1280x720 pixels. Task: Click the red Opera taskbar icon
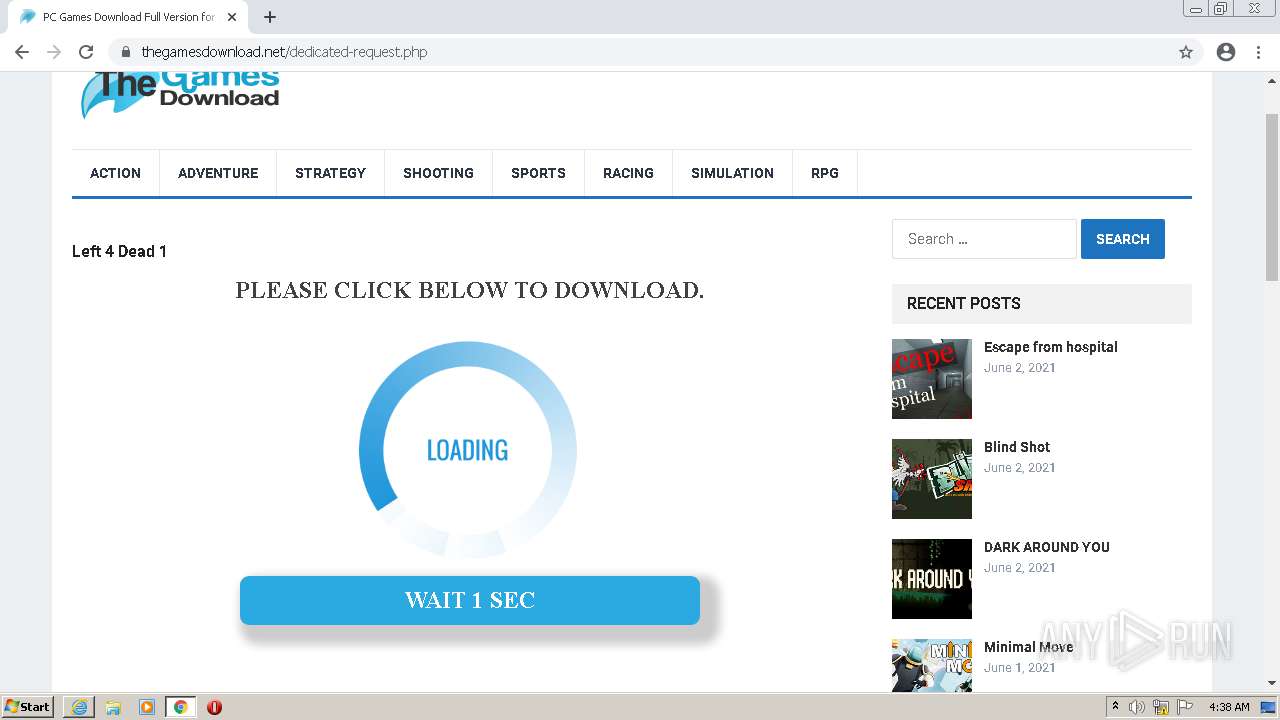(x=214, y=707)
